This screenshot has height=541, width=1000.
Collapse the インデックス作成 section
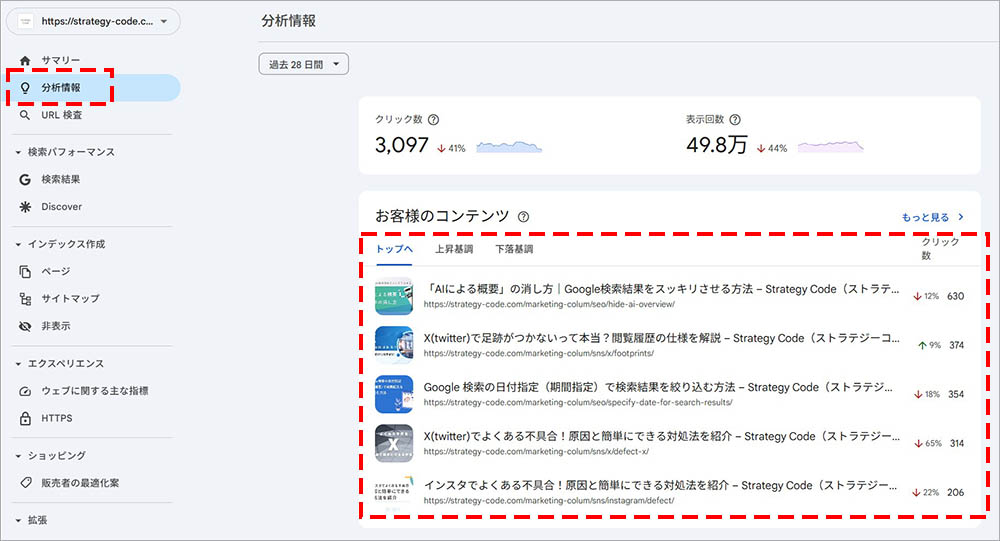[19, 244]
